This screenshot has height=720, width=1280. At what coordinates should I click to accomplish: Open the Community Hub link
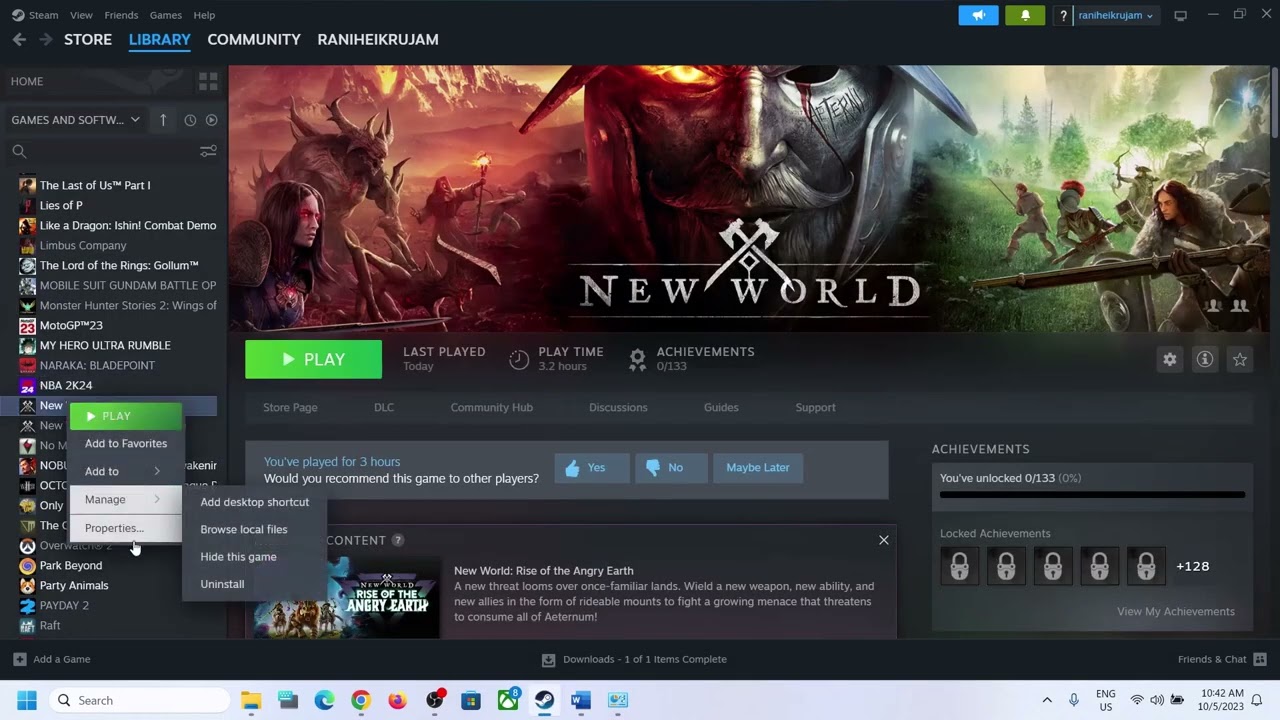click(x=491, y=407)
